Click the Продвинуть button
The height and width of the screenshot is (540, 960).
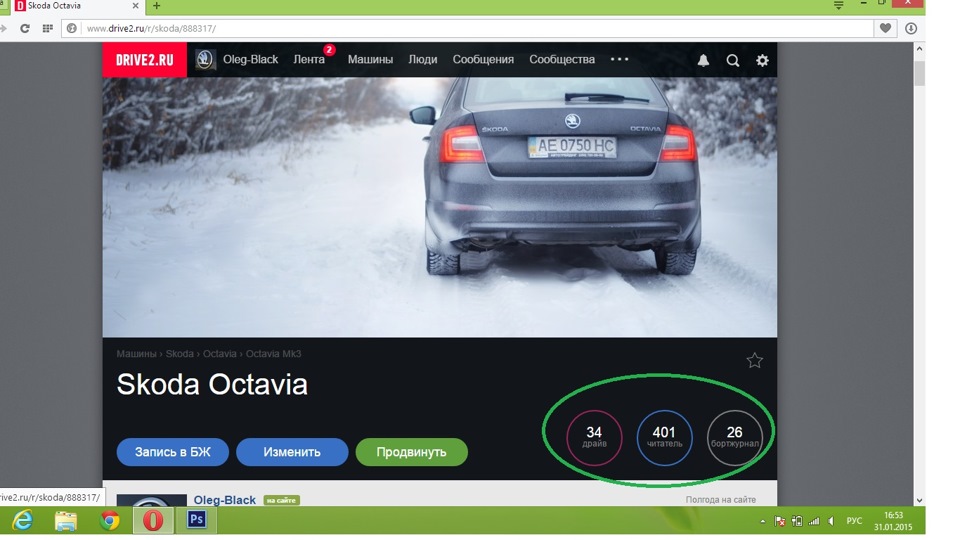(411, 452)
